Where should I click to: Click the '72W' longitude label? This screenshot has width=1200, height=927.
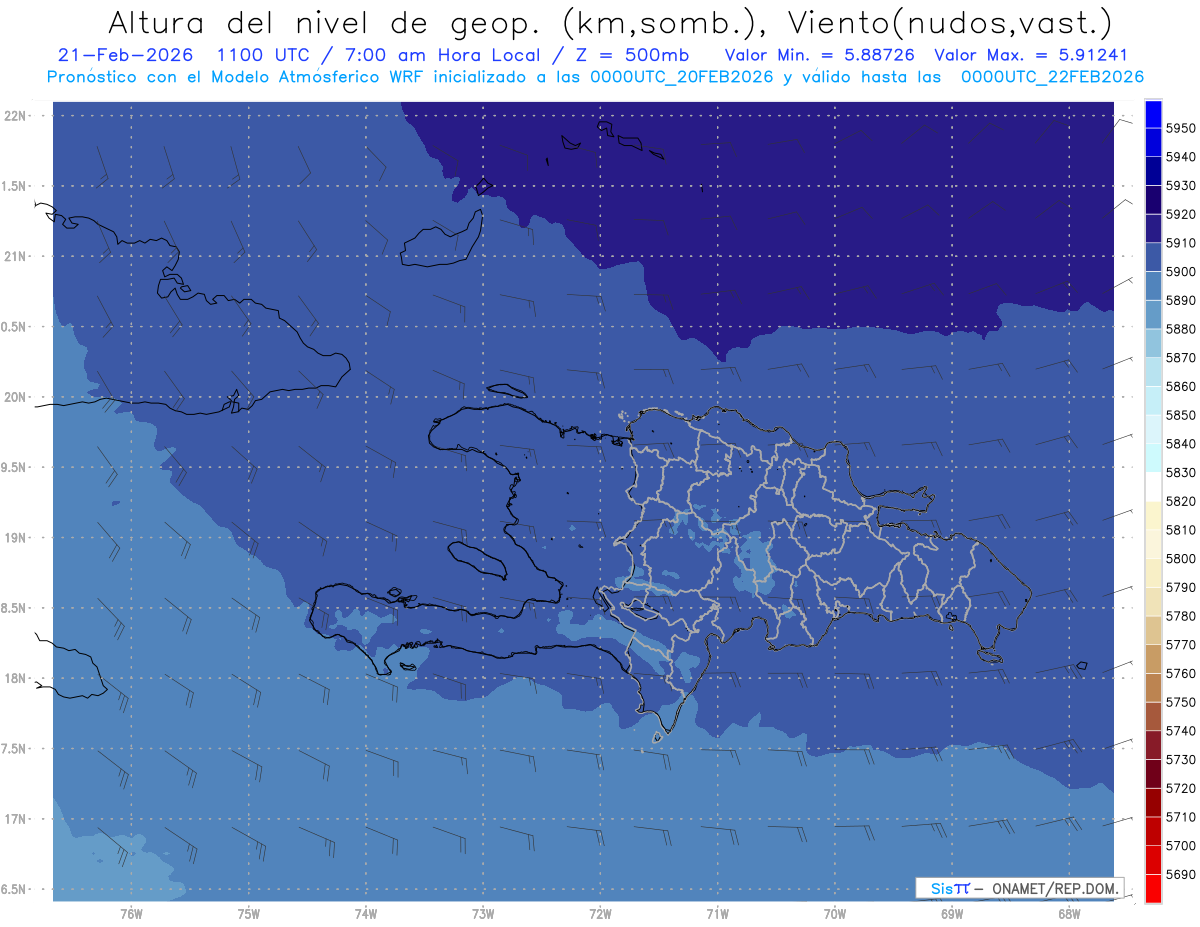tap(600, 914)
